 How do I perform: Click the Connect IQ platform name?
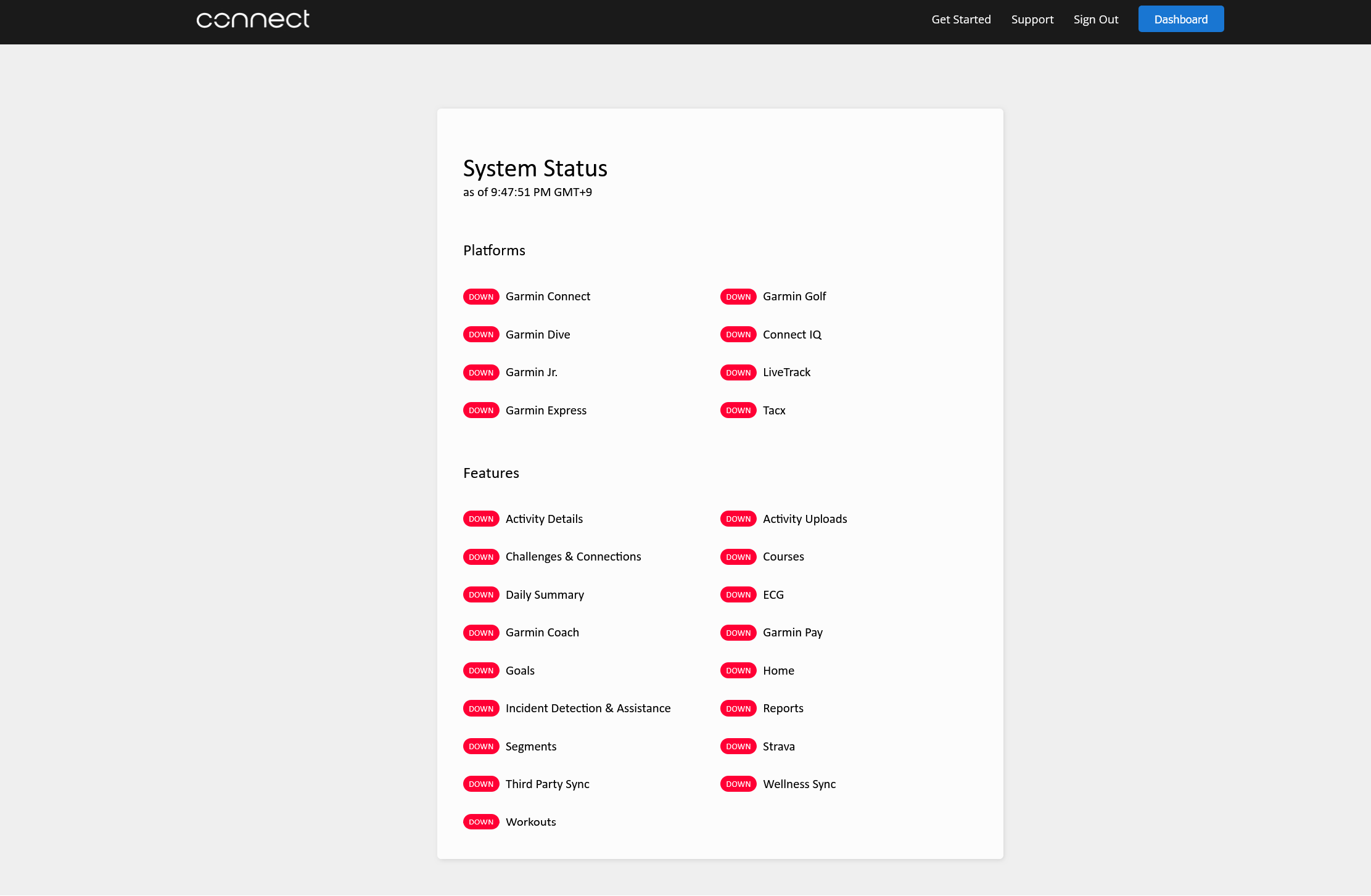click(x=793, y=334)
